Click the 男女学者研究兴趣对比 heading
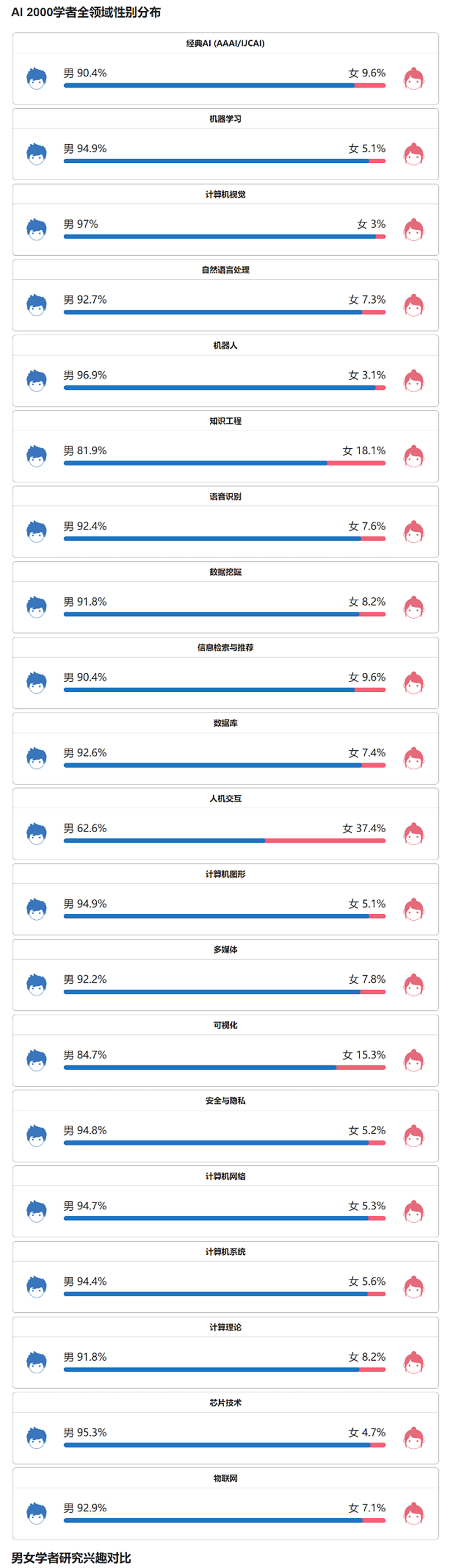This screenshot has width=453, height=1568. (71, 1558)
